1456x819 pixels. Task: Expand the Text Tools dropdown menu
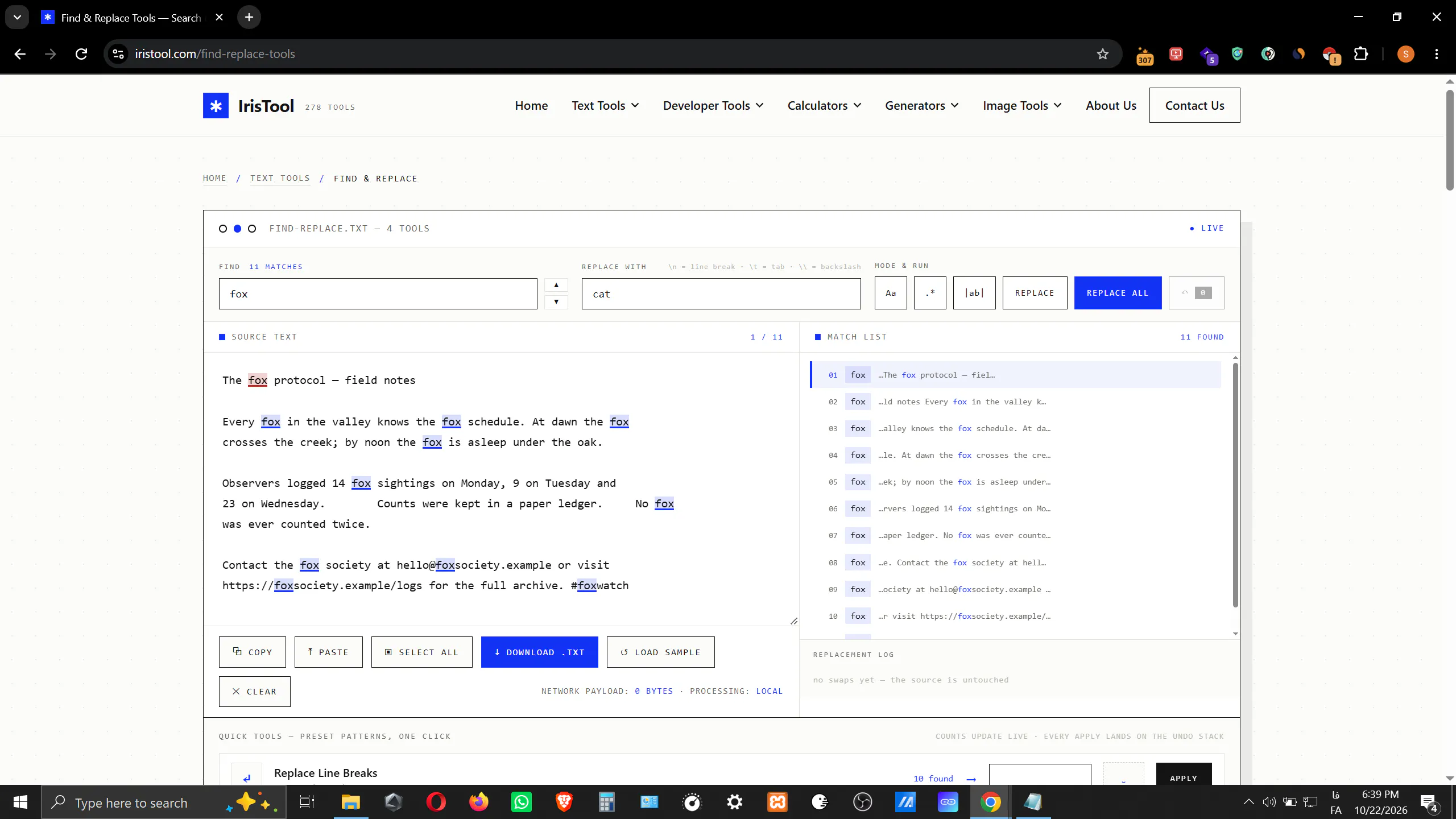pos(605,106)
